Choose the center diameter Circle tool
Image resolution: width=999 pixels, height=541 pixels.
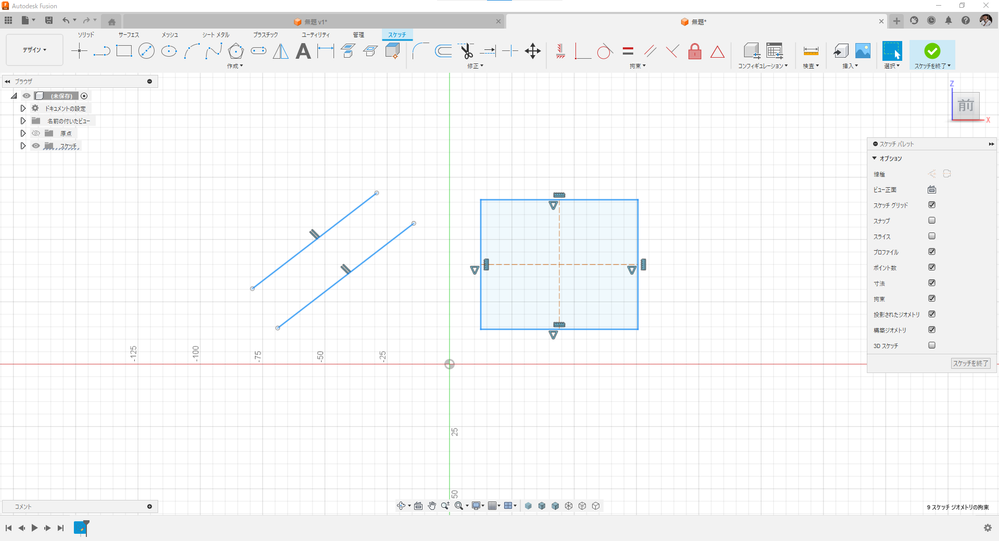147,51
